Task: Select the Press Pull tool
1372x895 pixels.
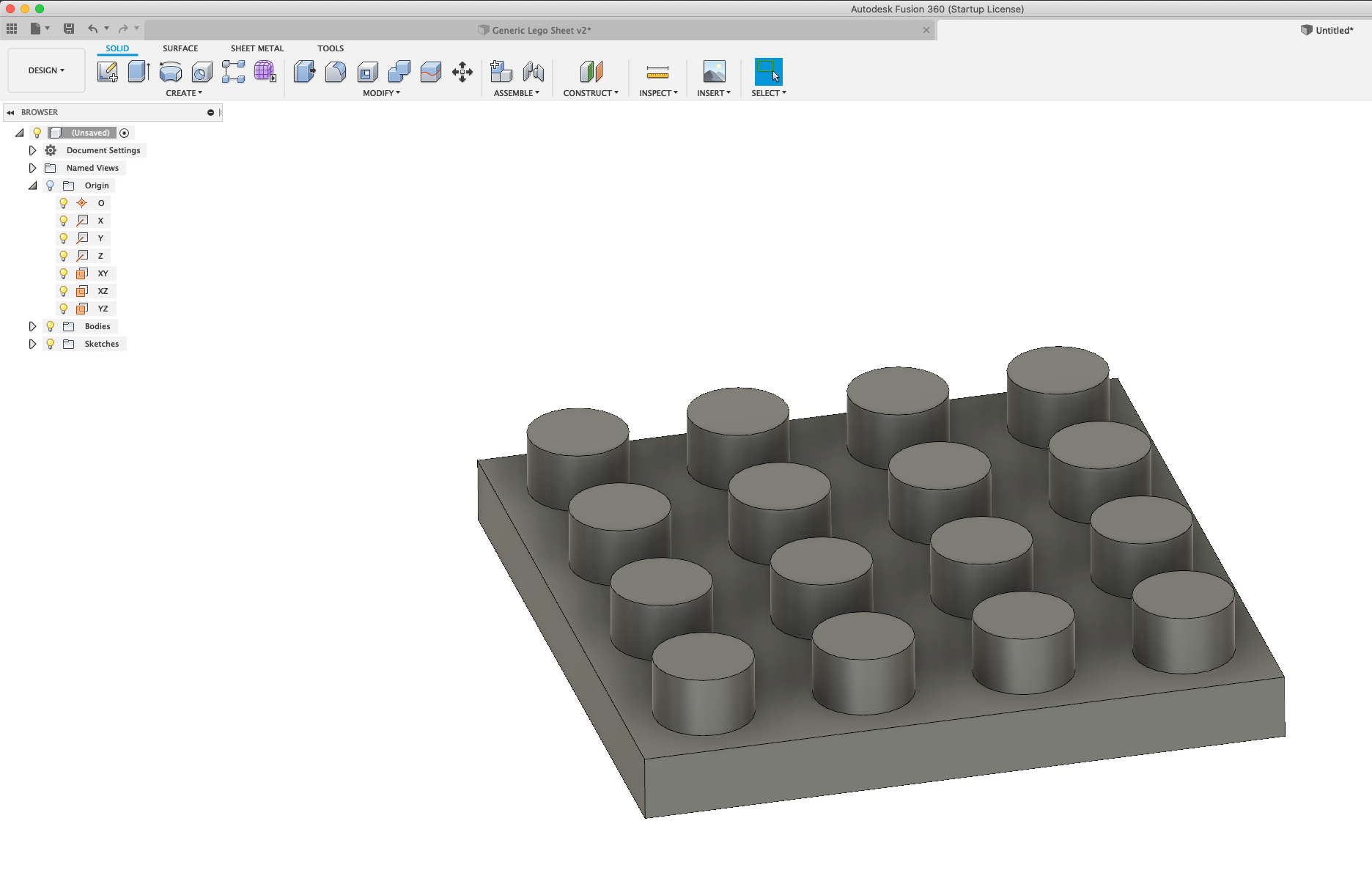Action: point(304,72)
